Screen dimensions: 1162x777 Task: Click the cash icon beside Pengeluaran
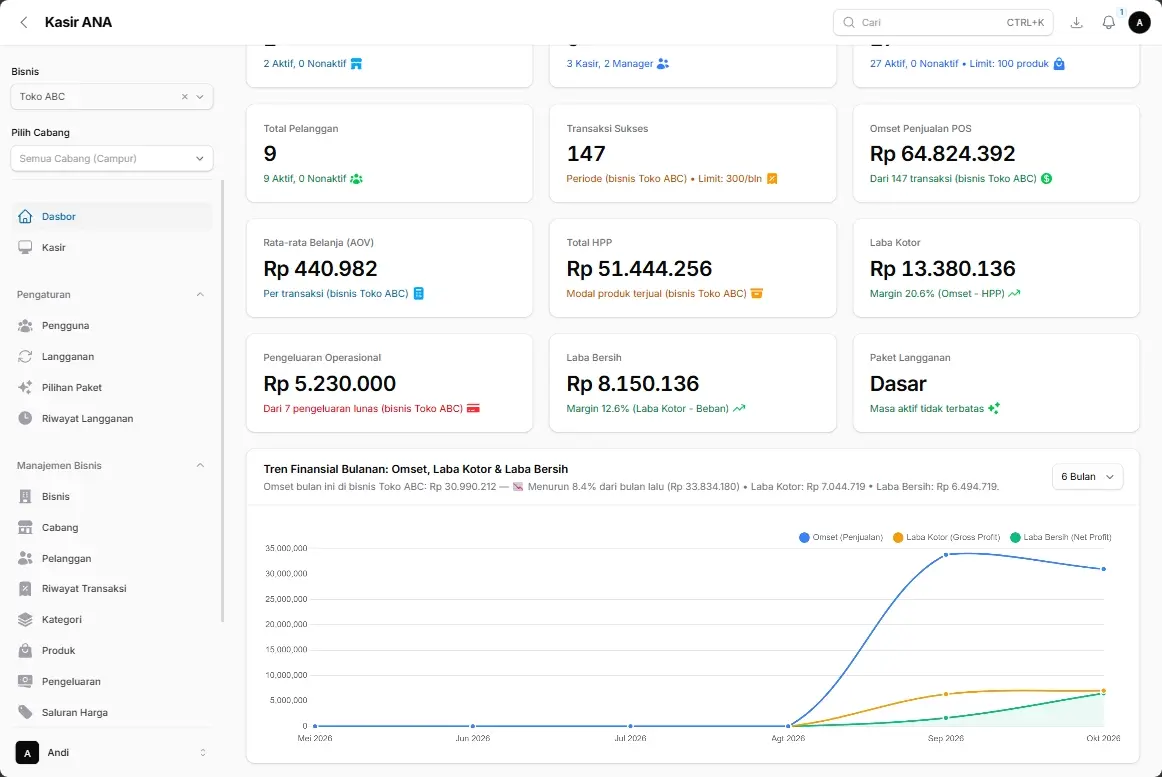[25, 681]
